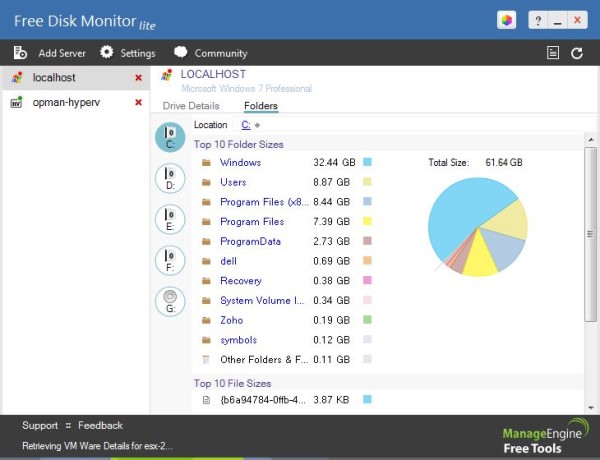
Task: Click Settings label in toolbar
Action: [x=138, y=53]
